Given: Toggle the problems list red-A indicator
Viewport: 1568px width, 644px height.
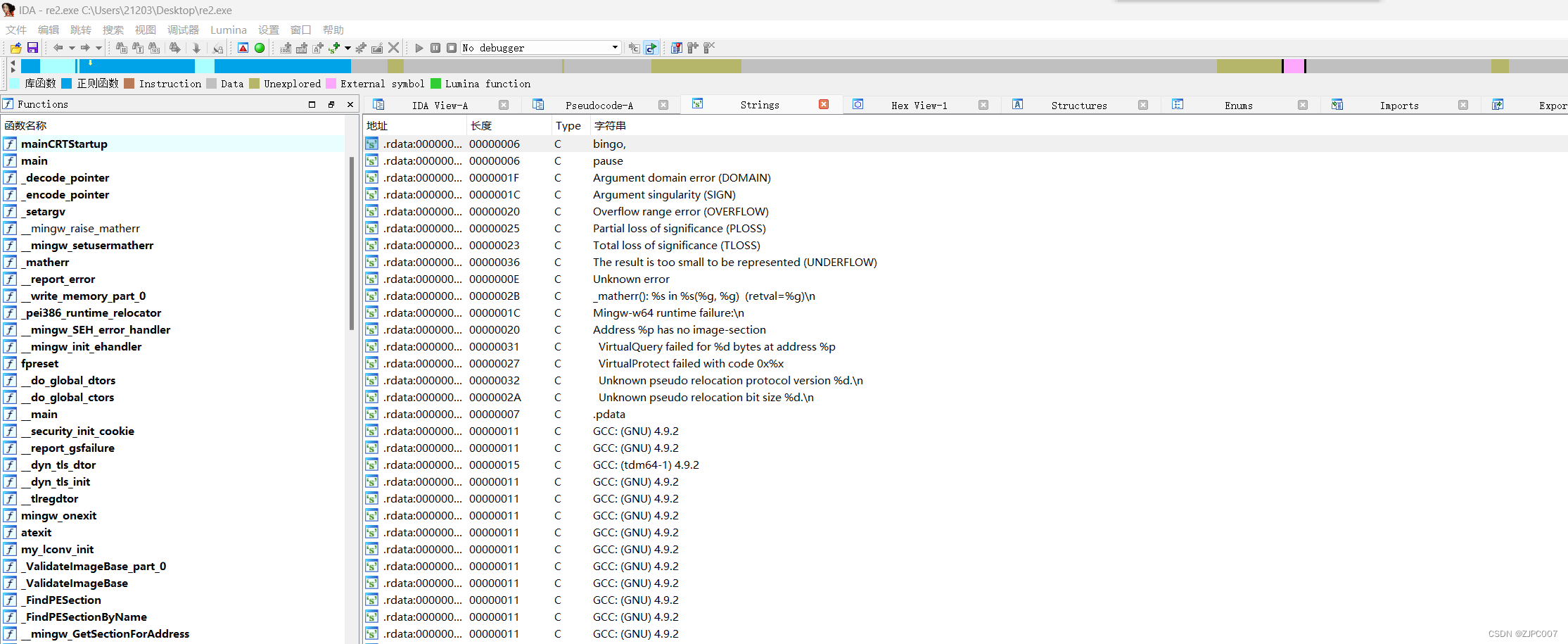Looking at the screenshot, I should point(243,47).
